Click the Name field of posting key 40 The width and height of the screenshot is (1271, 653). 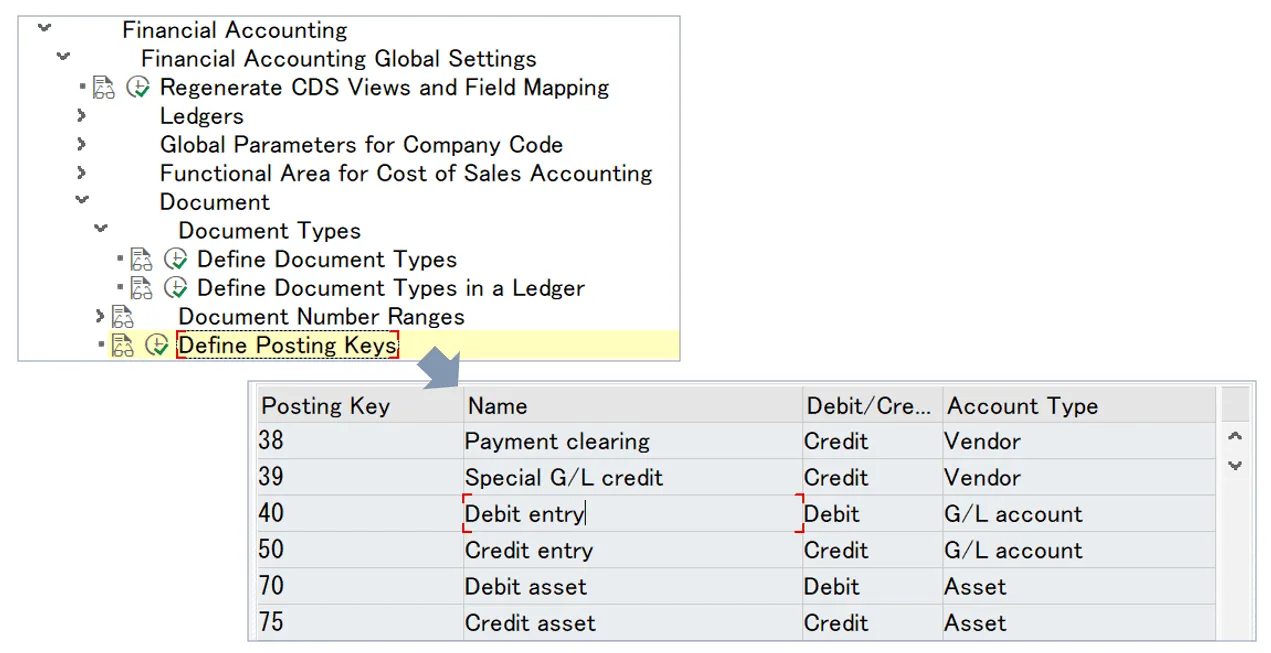point(560,513)
